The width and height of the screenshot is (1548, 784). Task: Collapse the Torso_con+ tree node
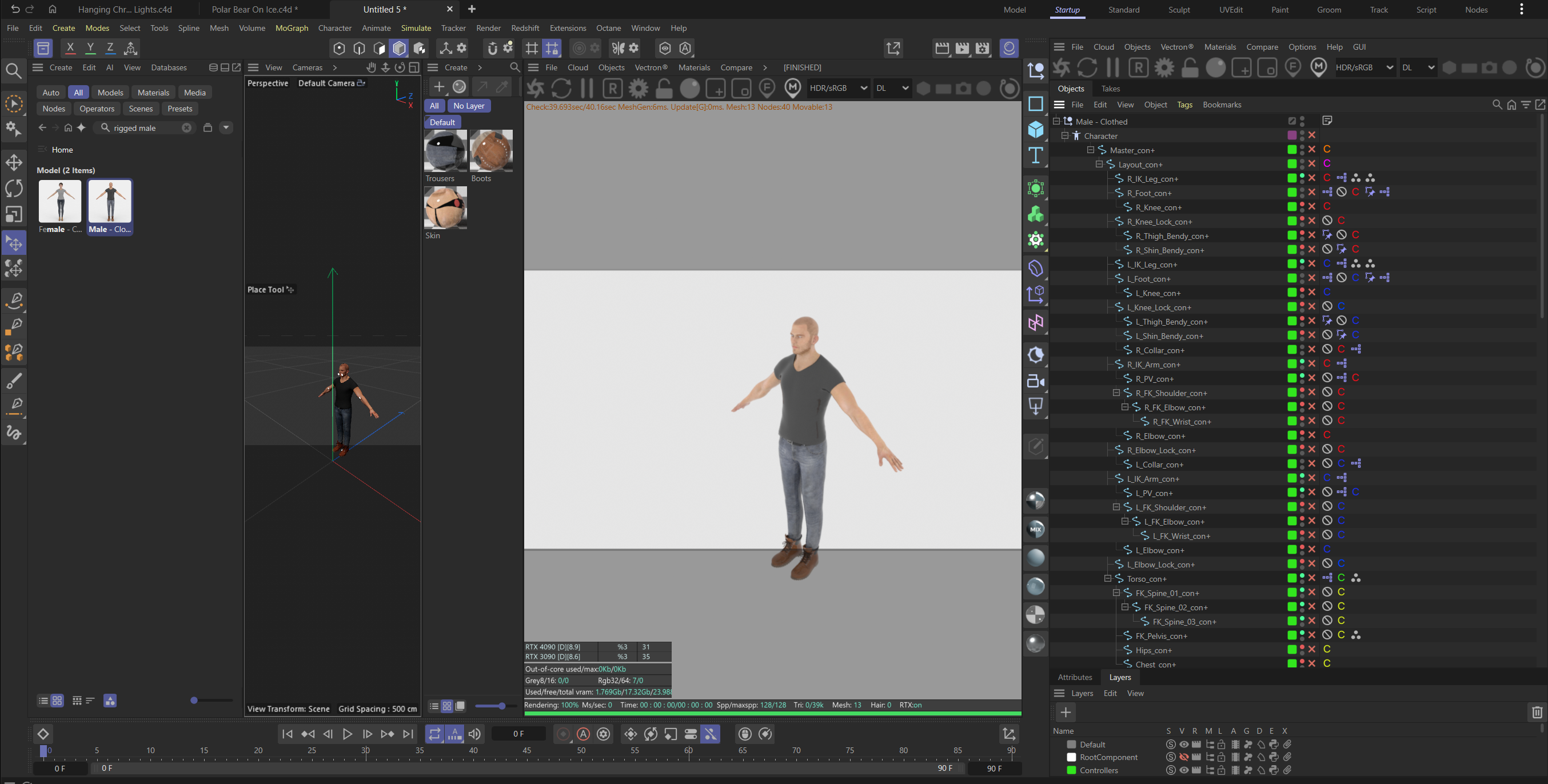tap(1107, 578)
